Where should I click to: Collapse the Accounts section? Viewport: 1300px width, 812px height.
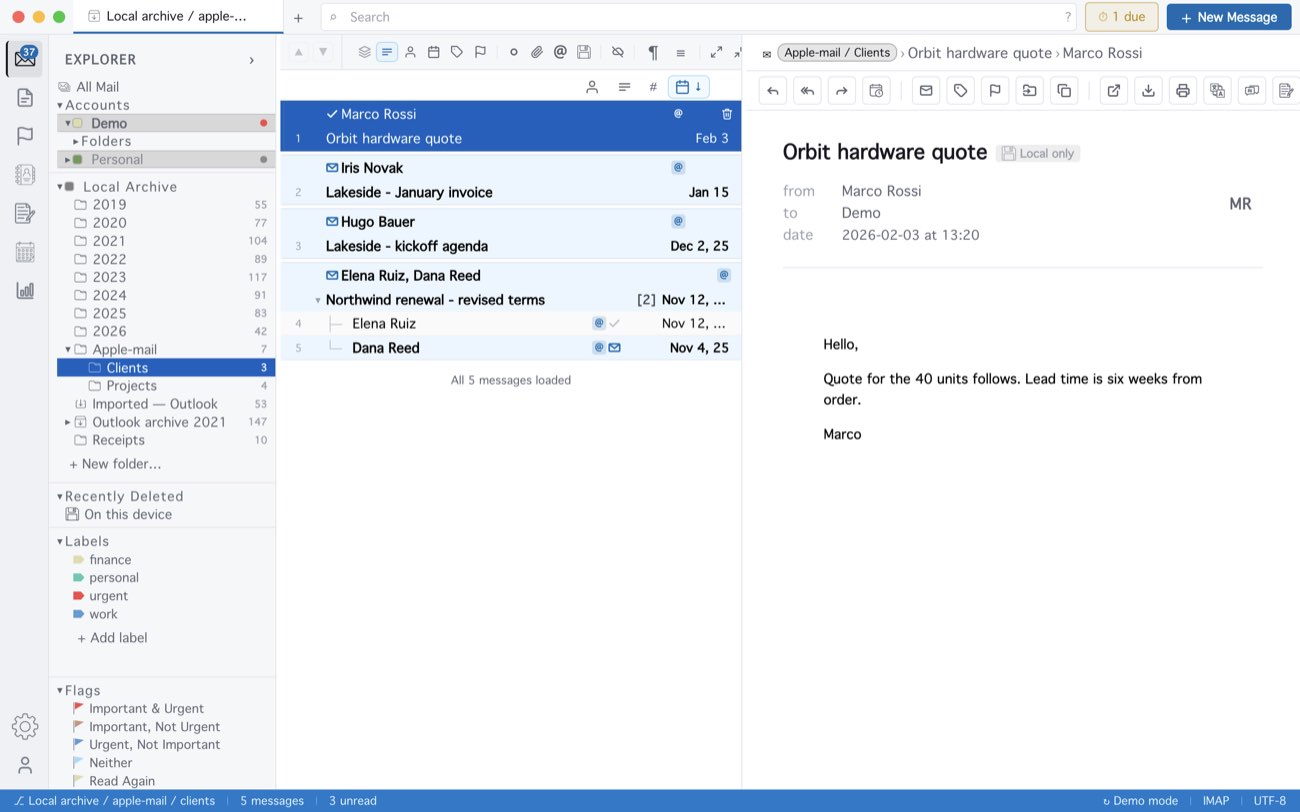[x=60, y=105]
